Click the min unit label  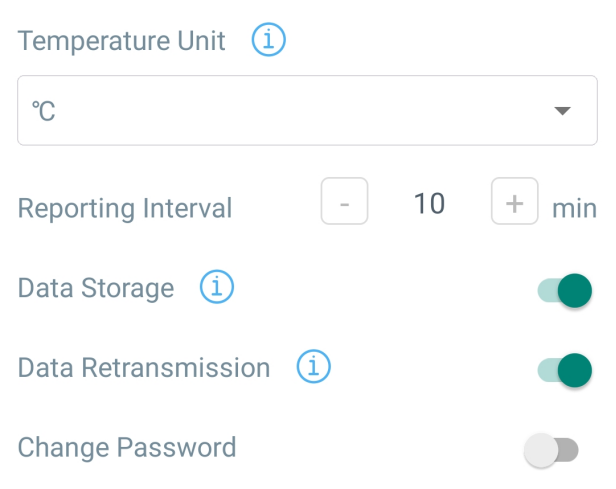tap(574, 208)
